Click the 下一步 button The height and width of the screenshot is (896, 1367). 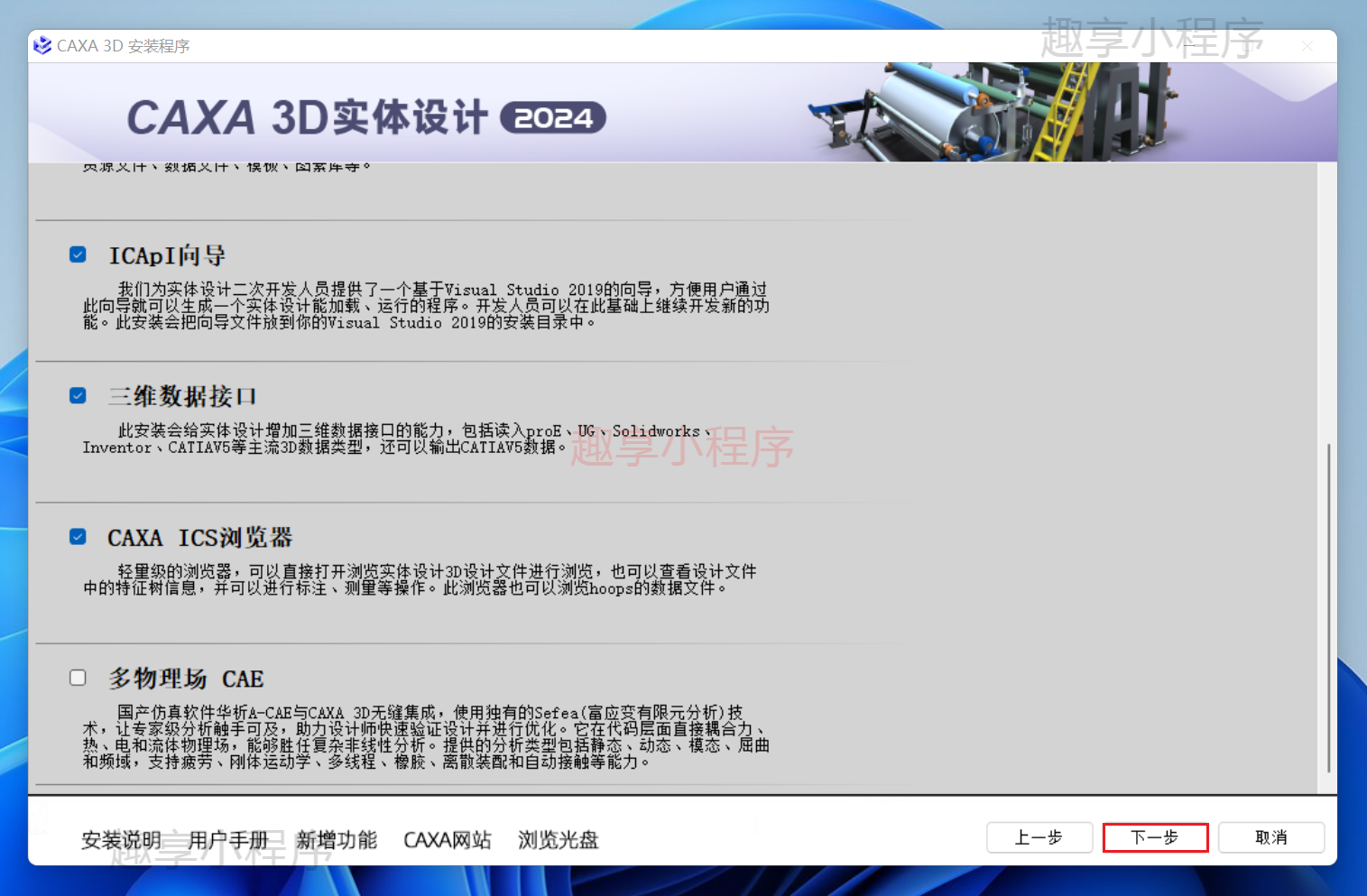[1155, 837]
